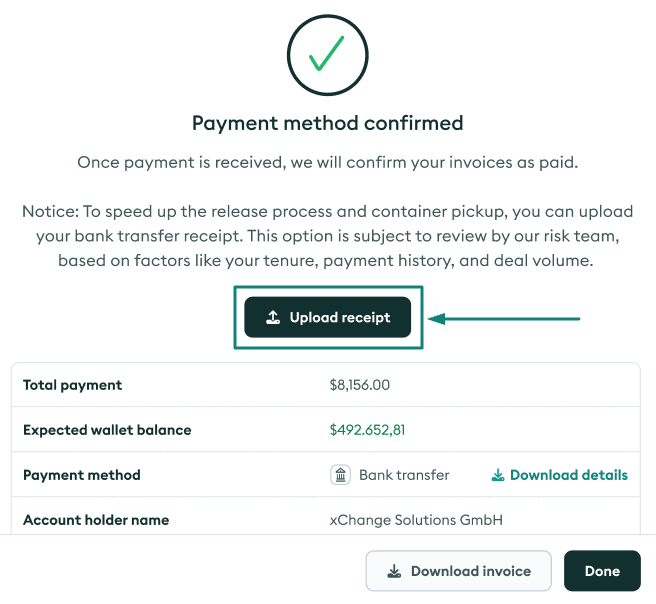This screenshot has width=656, height=604.
Task: Click the Payment method row label
Action: 82,475
